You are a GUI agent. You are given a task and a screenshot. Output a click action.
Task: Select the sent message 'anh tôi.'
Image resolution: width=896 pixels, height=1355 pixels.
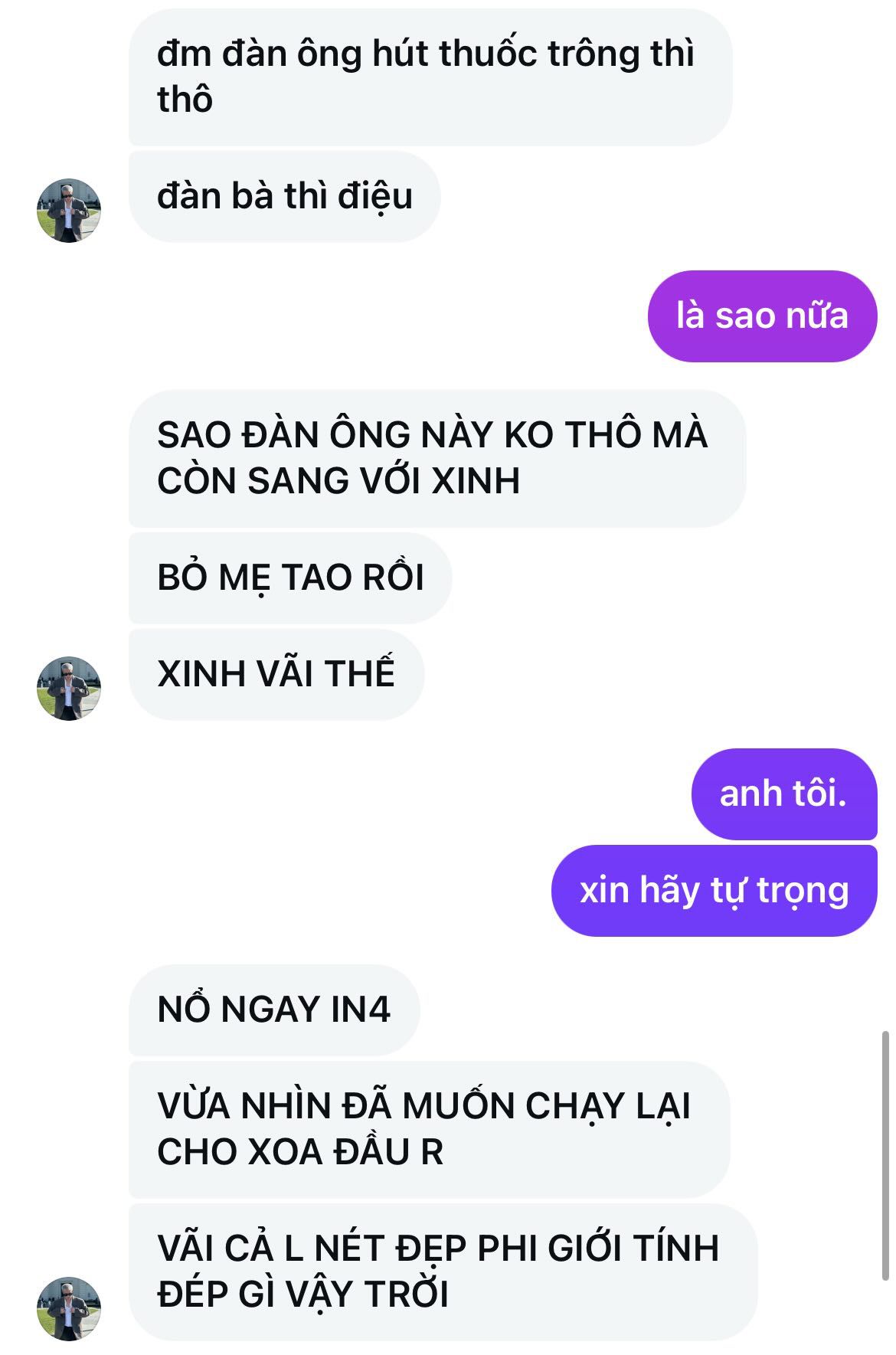coord(784,794)
